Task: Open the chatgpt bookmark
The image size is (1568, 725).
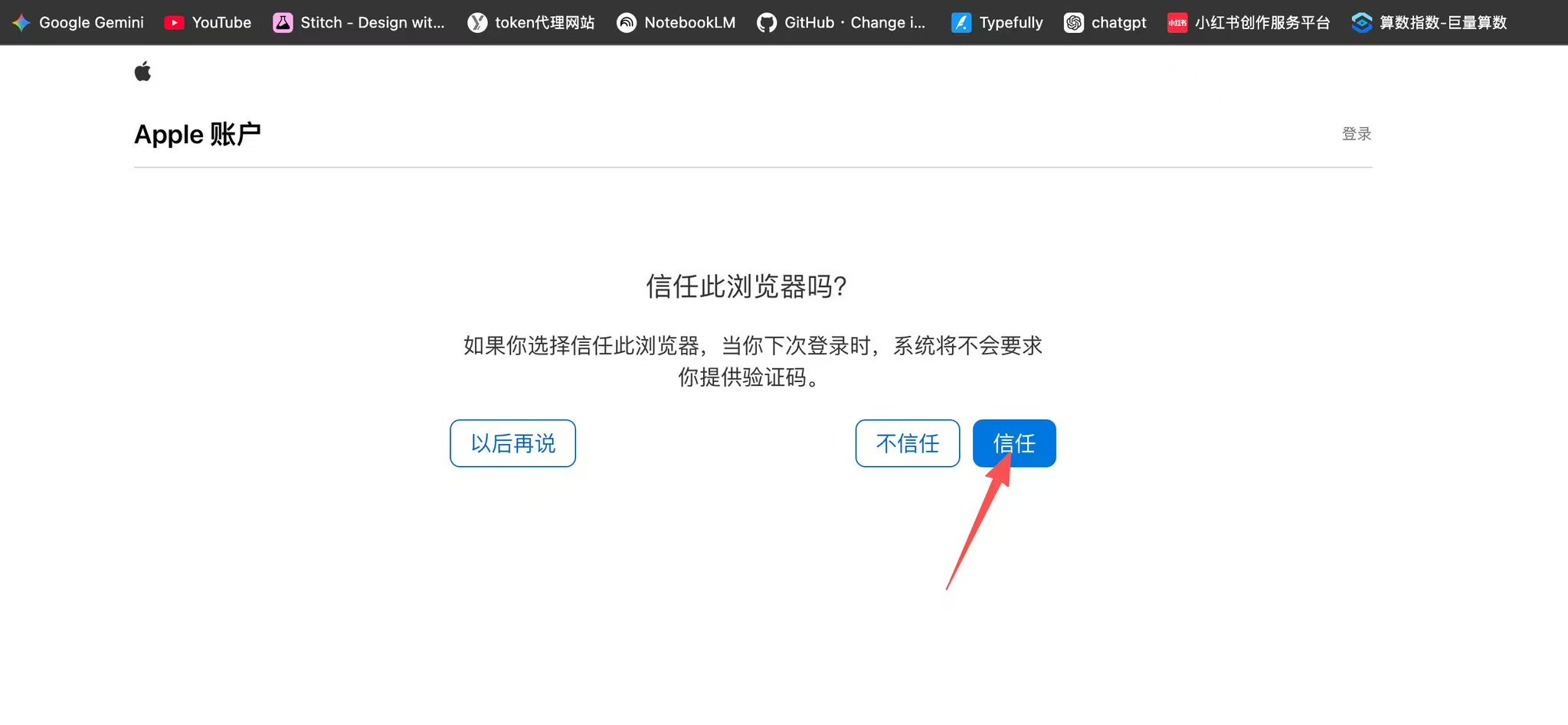Action: (x=1105, y=22)
